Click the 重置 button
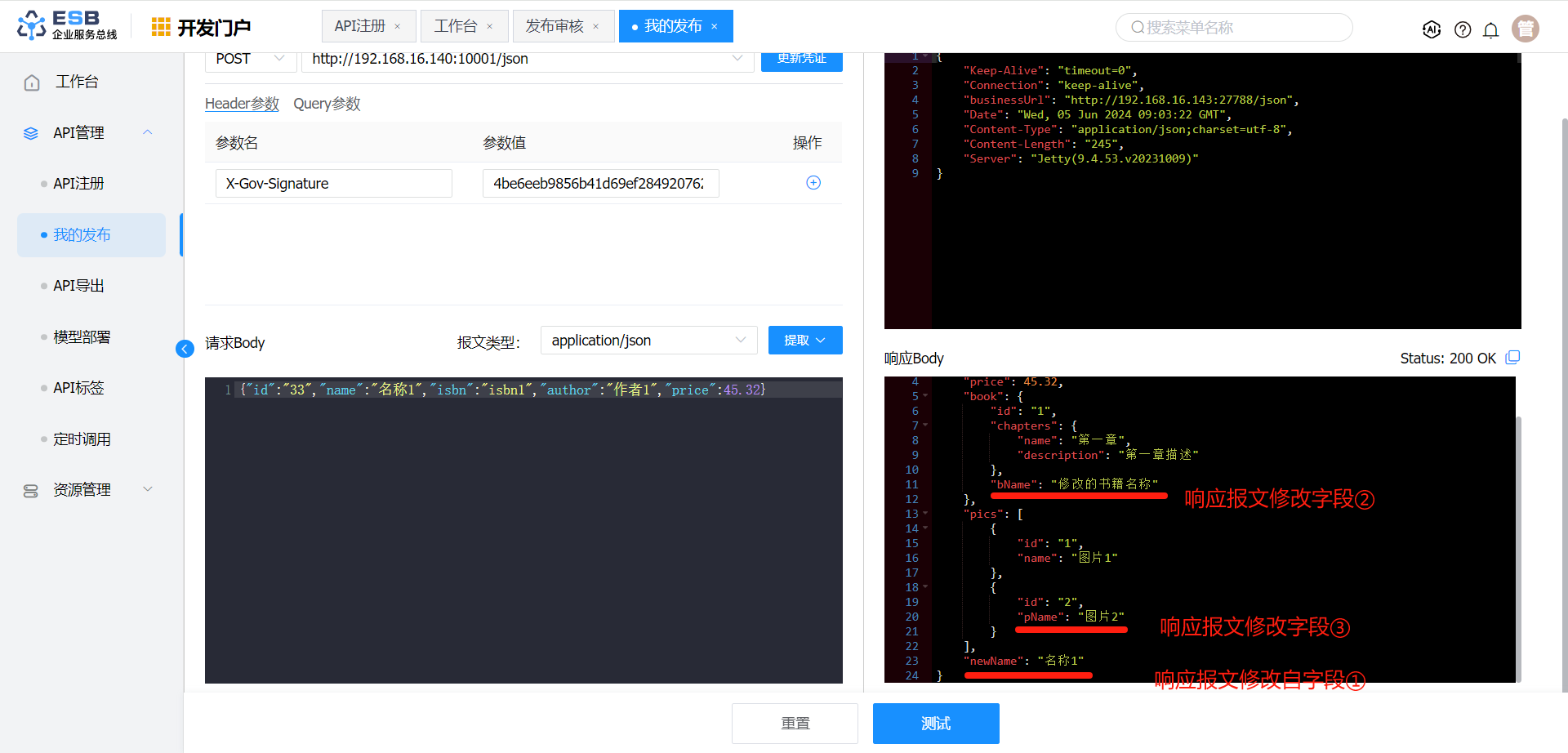 pos(795,724)
